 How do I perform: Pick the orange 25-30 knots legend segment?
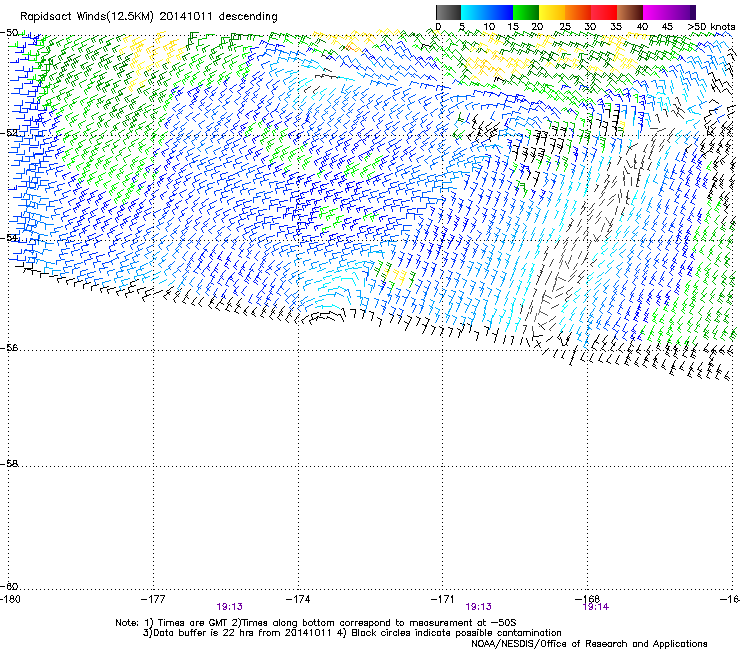pyautogui.click(x=578, y=12)
